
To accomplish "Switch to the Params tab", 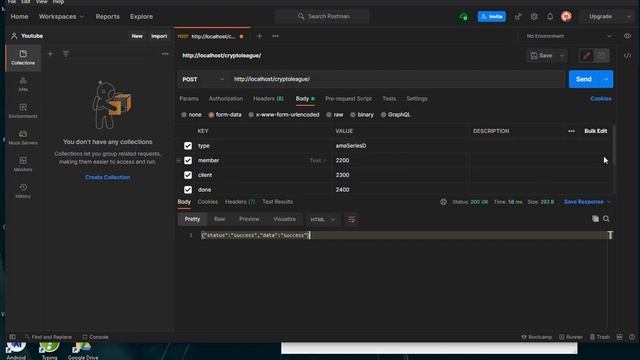I will point(189,99).
